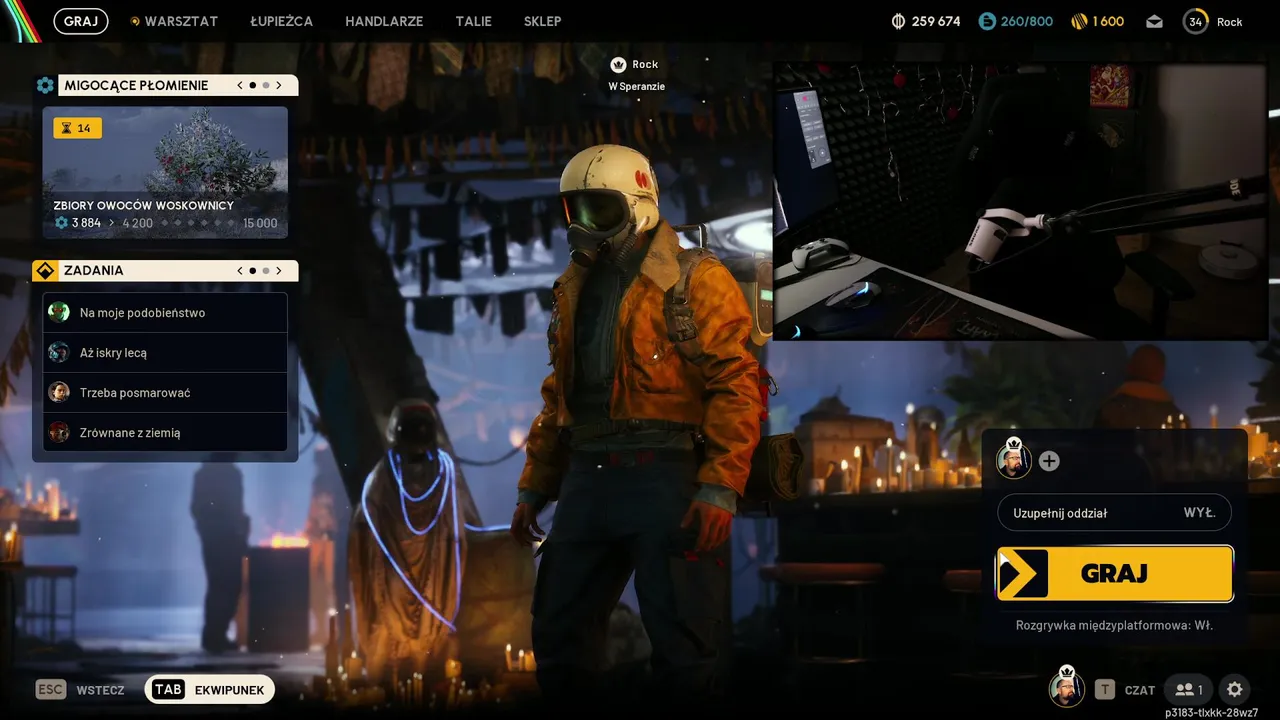Click the ZADANIA panel title
1280x720 pixels.
click(94, 270)
